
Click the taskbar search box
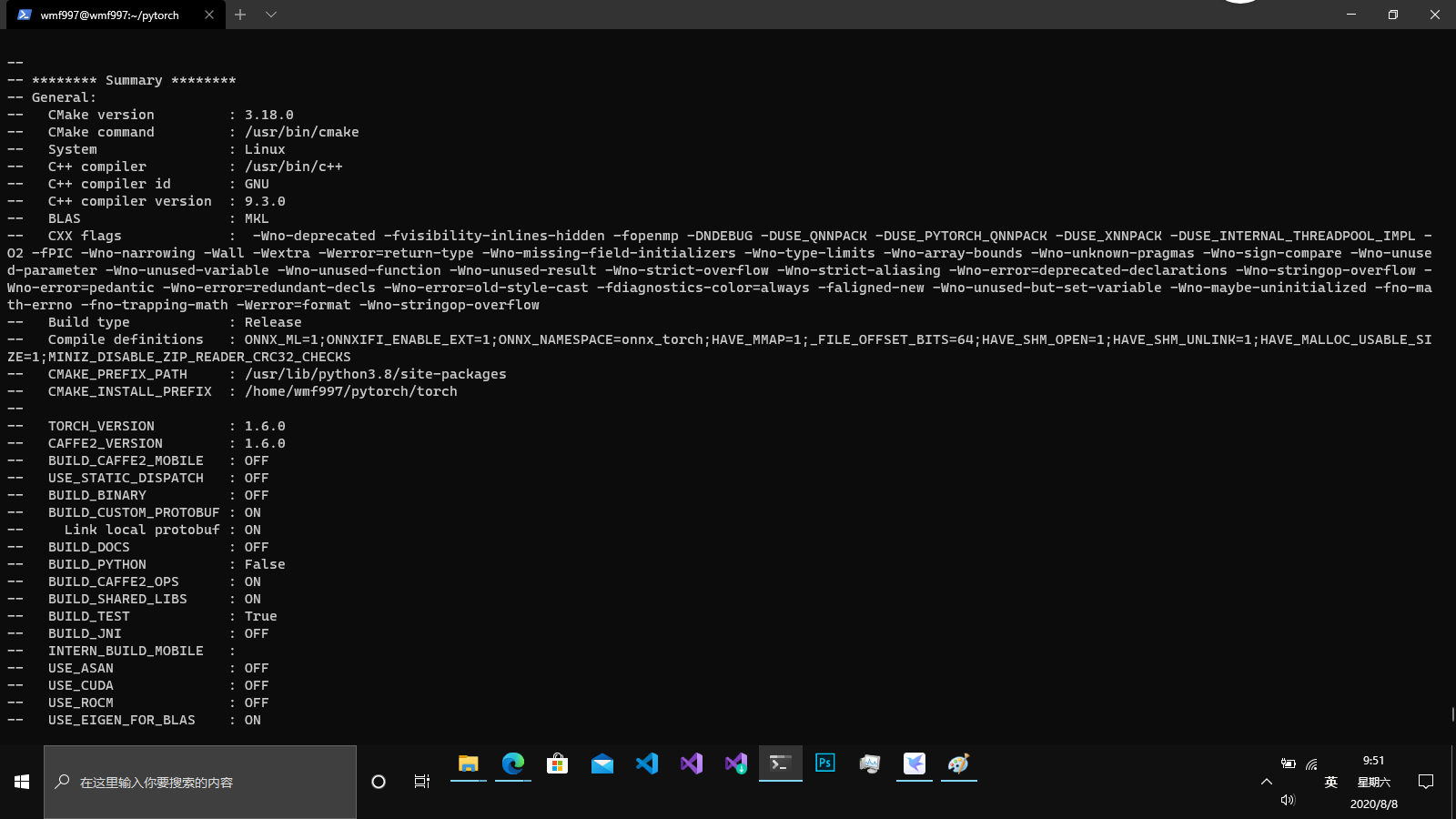pos(200,782)
